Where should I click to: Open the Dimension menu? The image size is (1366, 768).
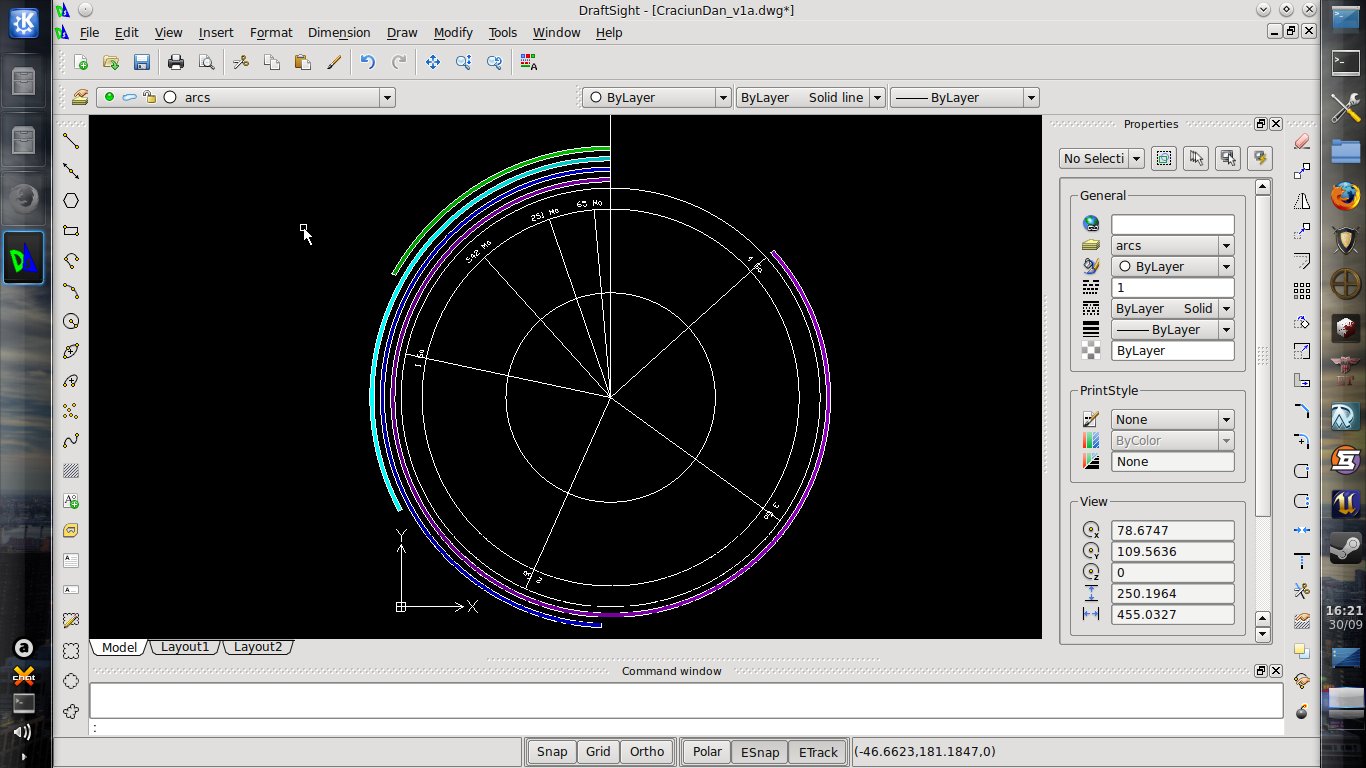pyautogui.click(x=339, y=32)
